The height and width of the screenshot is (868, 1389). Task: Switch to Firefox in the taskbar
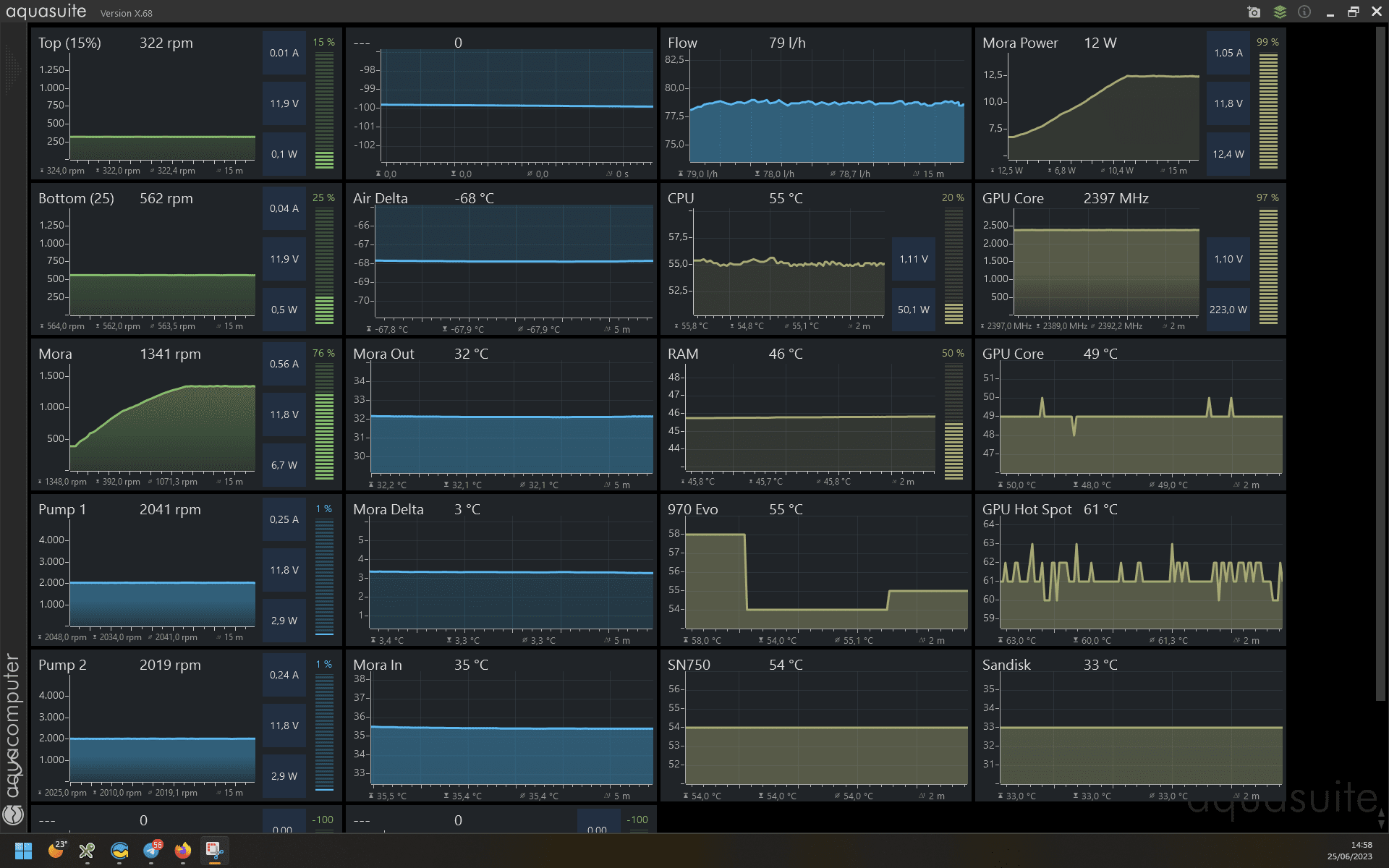point(183,851)
